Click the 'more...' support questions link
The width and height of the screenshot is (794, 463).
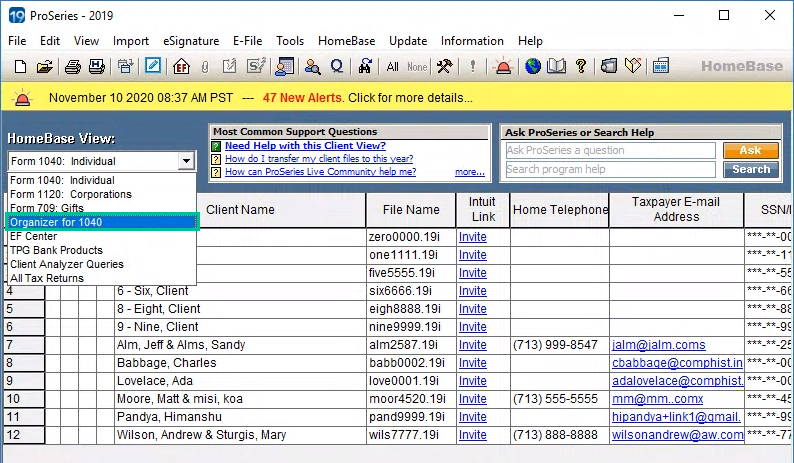click(x=470, y=172)
